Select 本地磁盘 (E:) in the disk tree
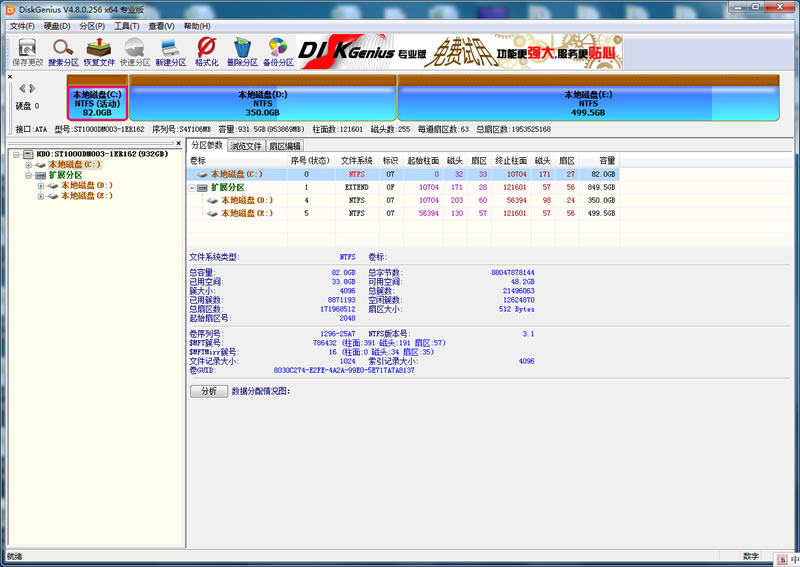 [87, 196]
